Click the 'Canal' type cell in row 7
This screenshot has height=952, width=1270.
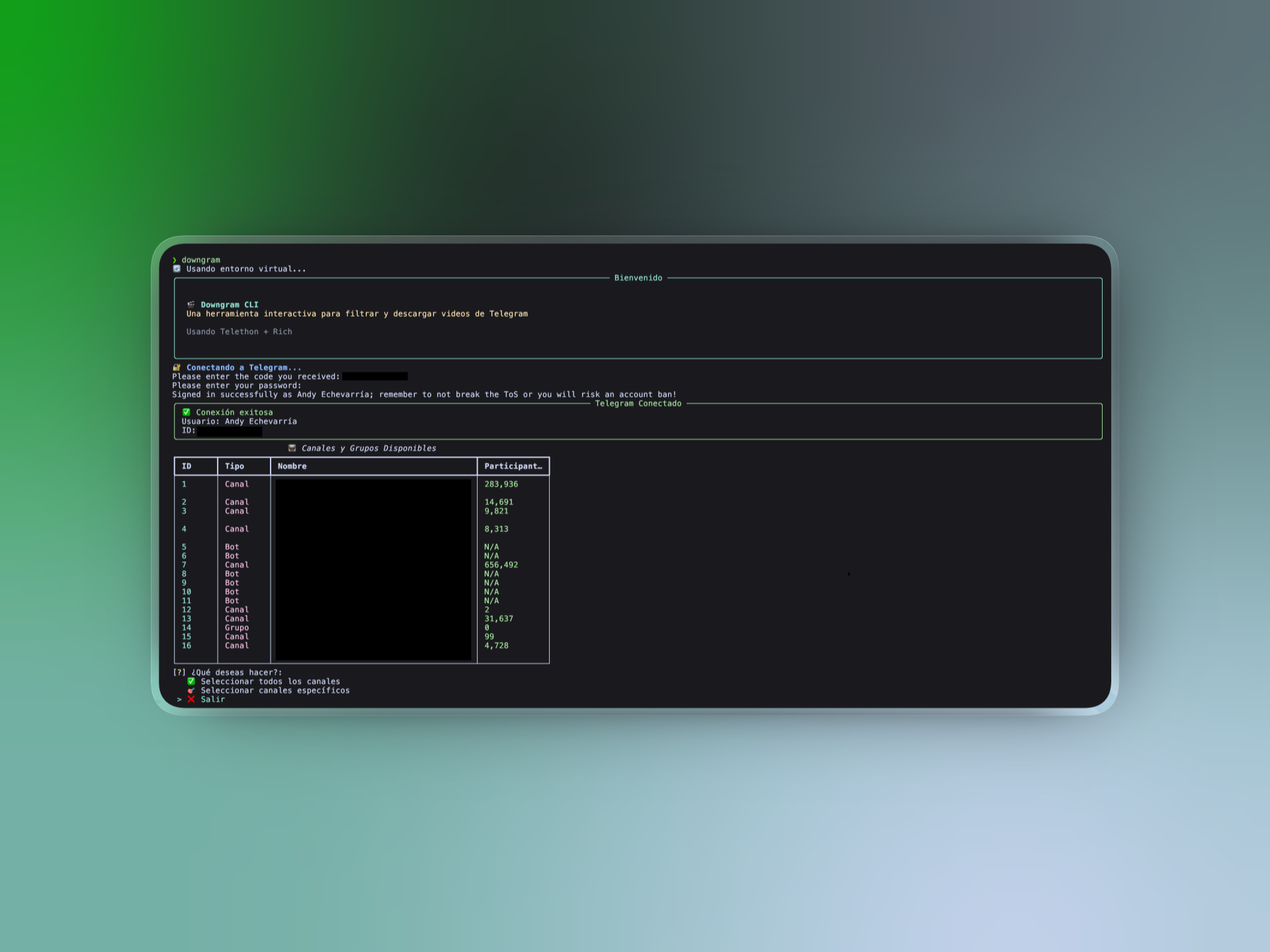point(237,565)
